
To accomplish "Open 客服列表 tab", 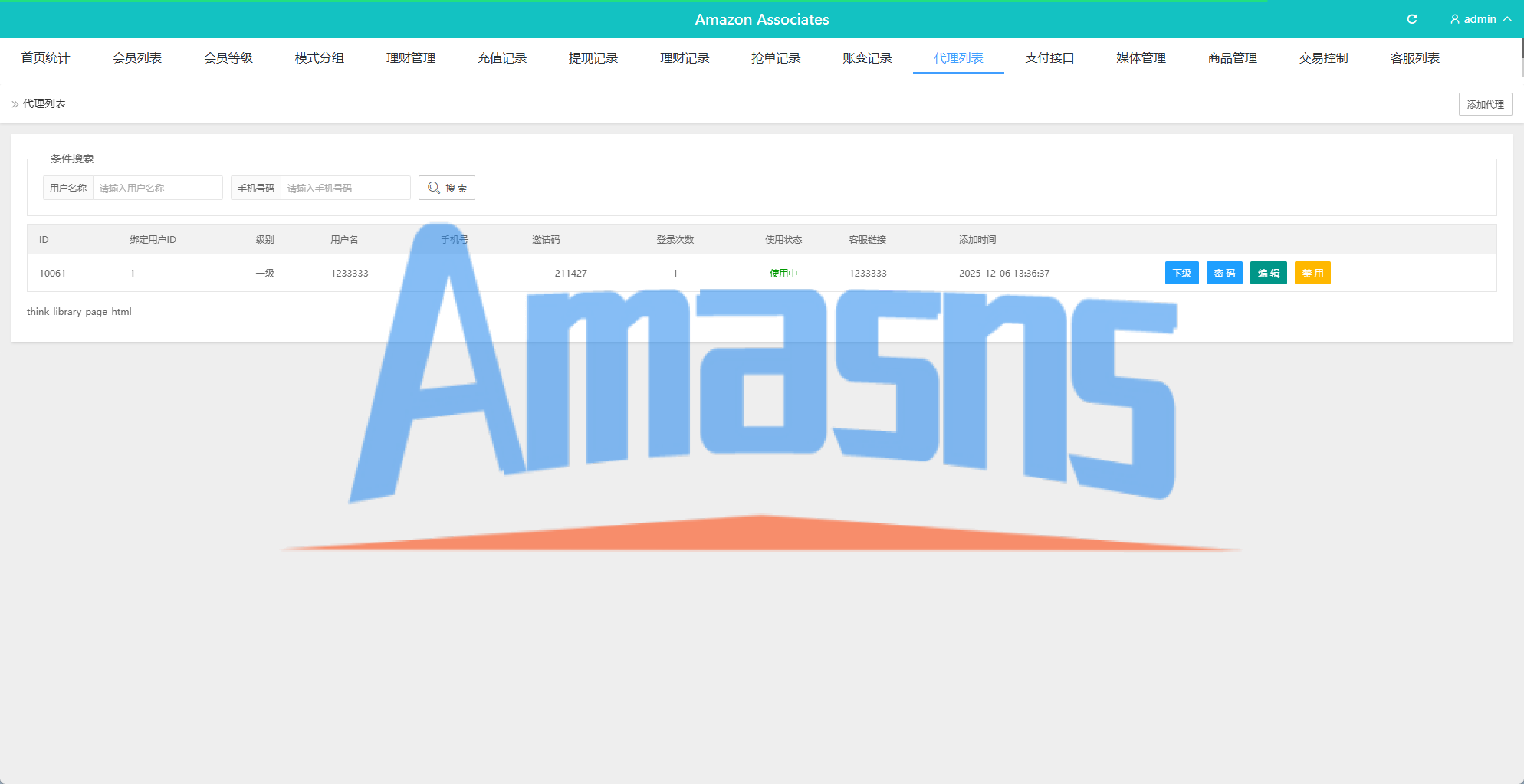I will coord(1415,58).
